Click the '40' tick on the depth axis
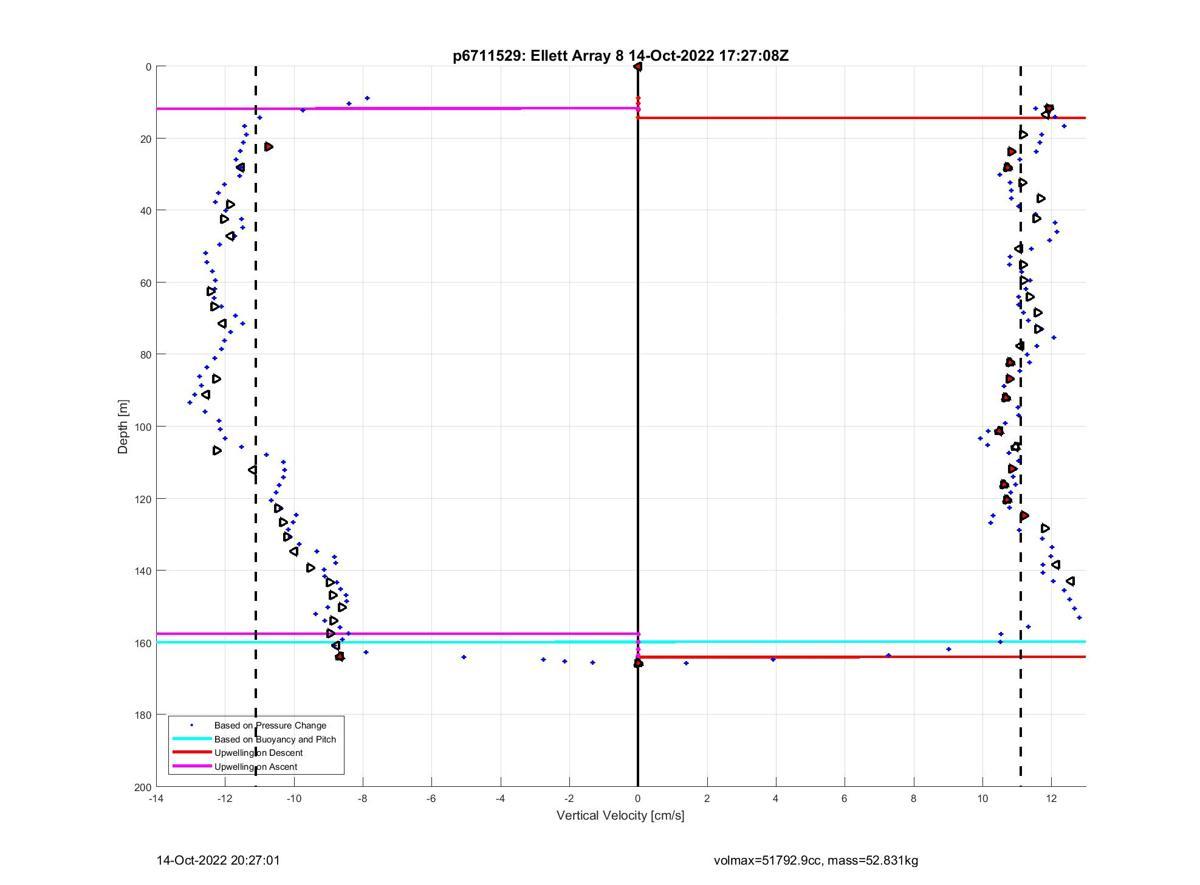This screenshot has width=1200, height=885. click(145, 211)
